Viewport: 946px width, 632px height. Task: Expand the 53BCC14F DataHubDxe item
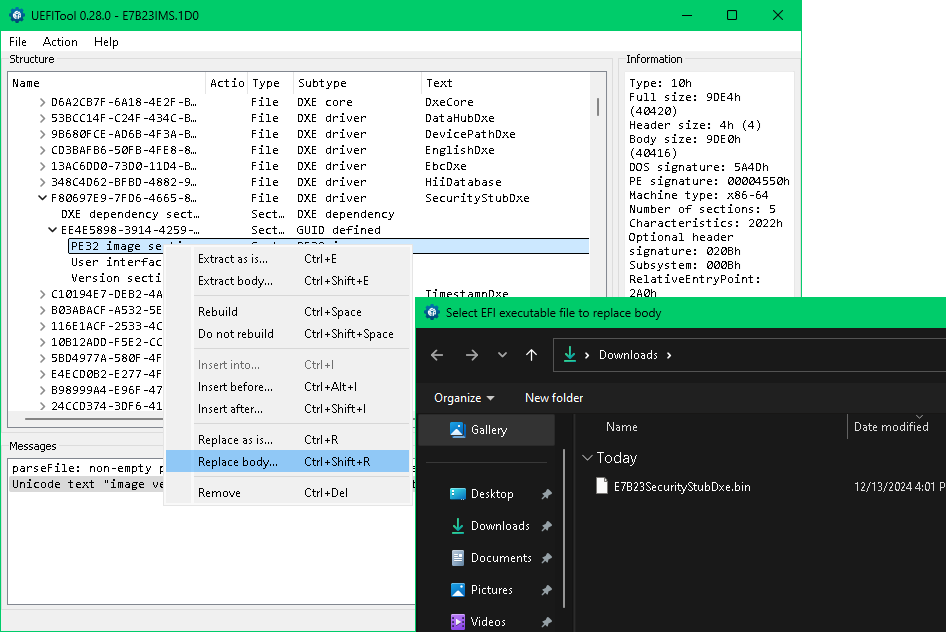pyautogui.click(x=42, y=118)
